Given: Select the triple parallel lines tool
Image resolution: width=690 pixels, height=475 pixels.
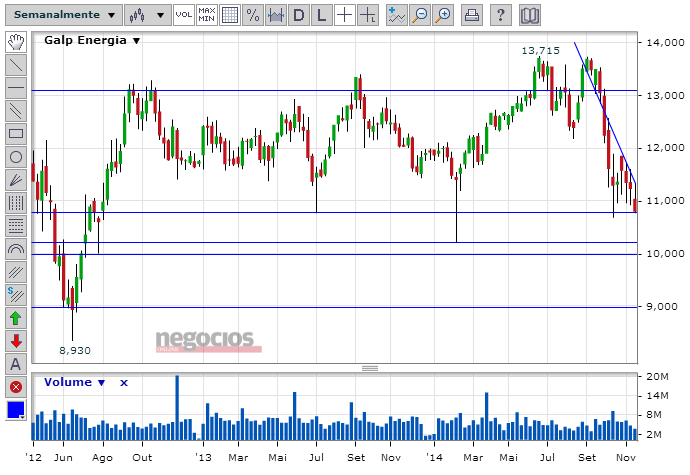Looking at the screenshot, I should pyautogui.click(x=16, y=272).
